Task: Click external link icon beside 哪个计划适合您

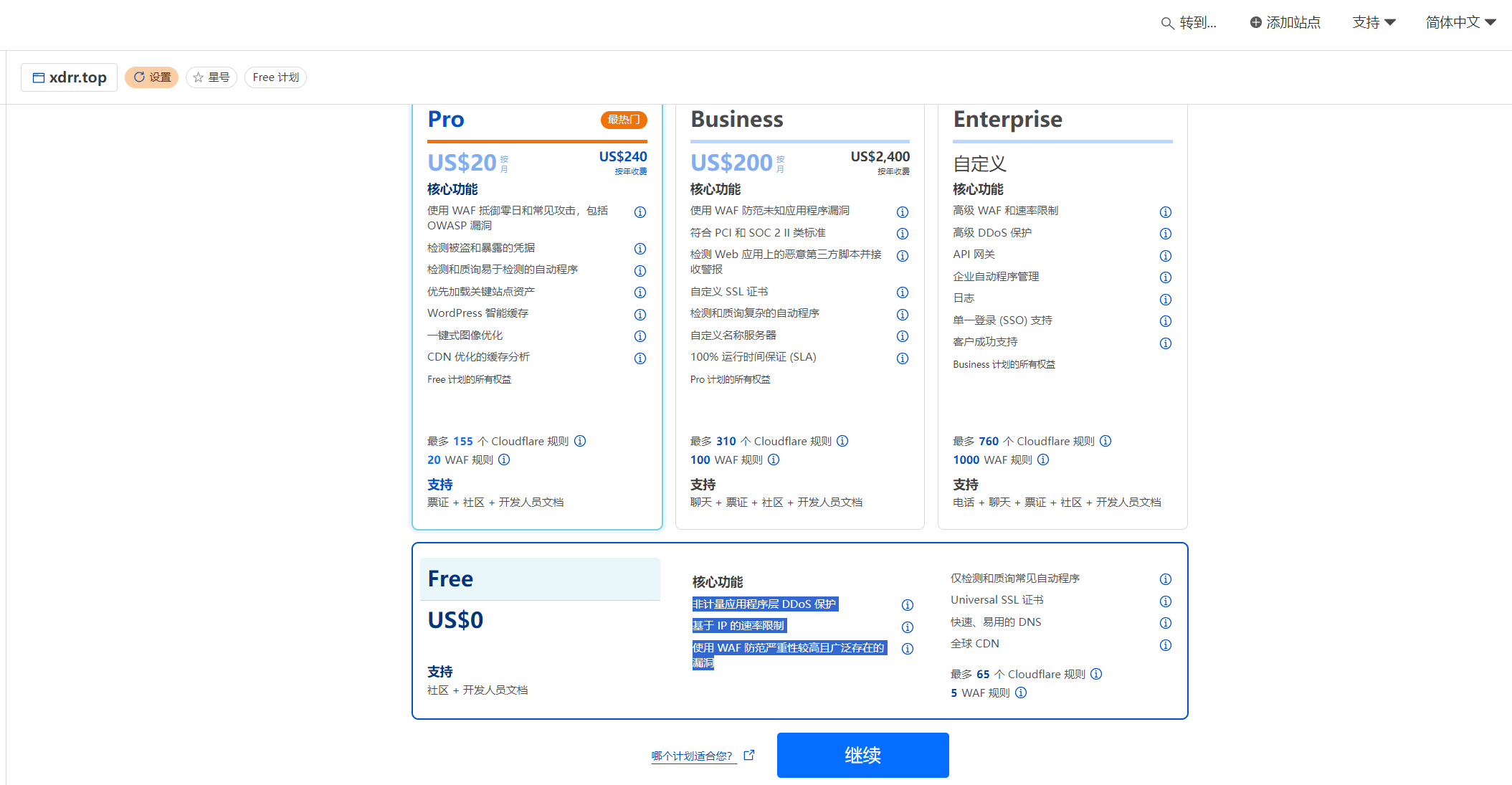Action: (749, 755)
